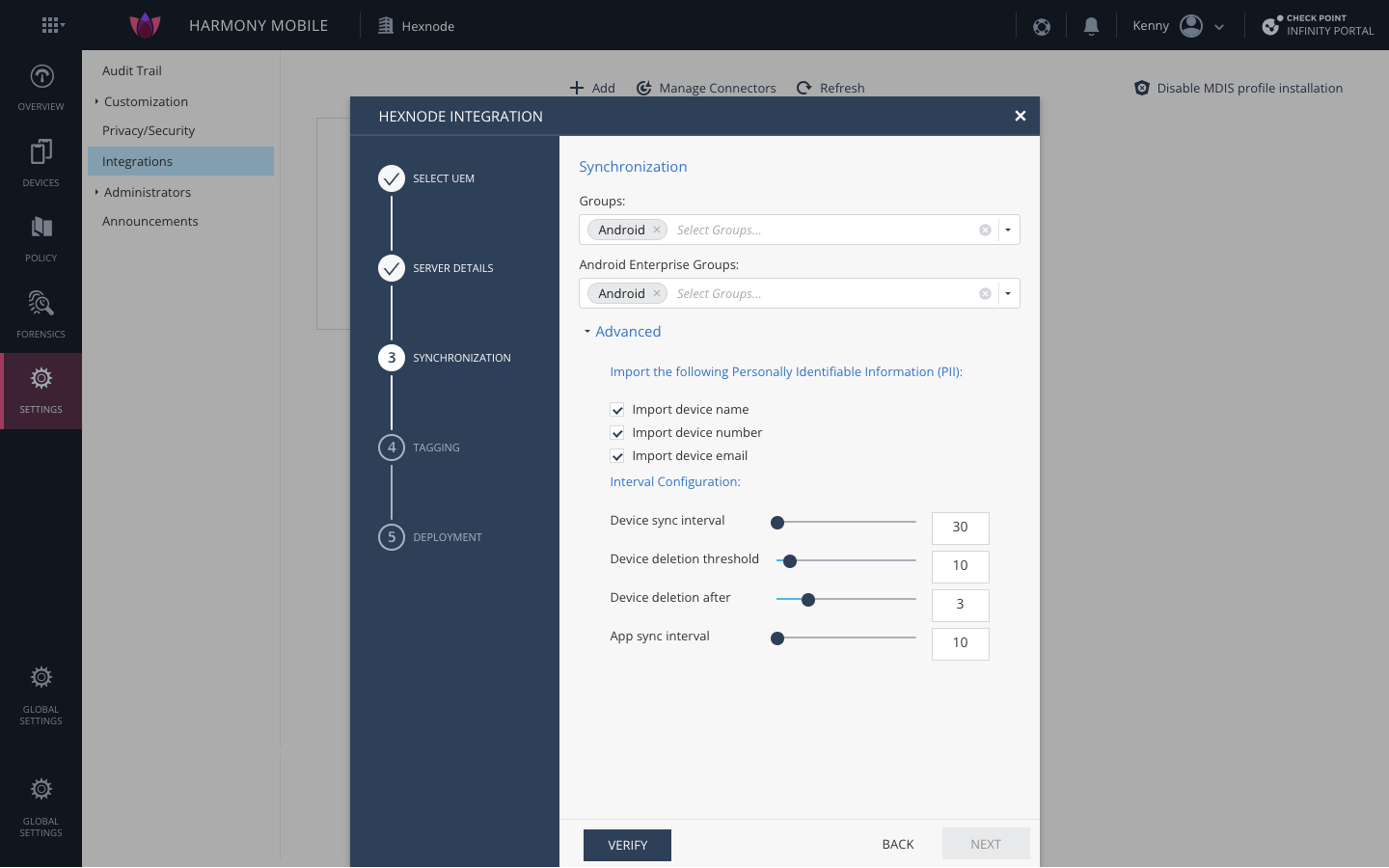Viewport: 1389px width, 868px height.
Task: Click Add text in toolbar
Action: pos(604,88)
